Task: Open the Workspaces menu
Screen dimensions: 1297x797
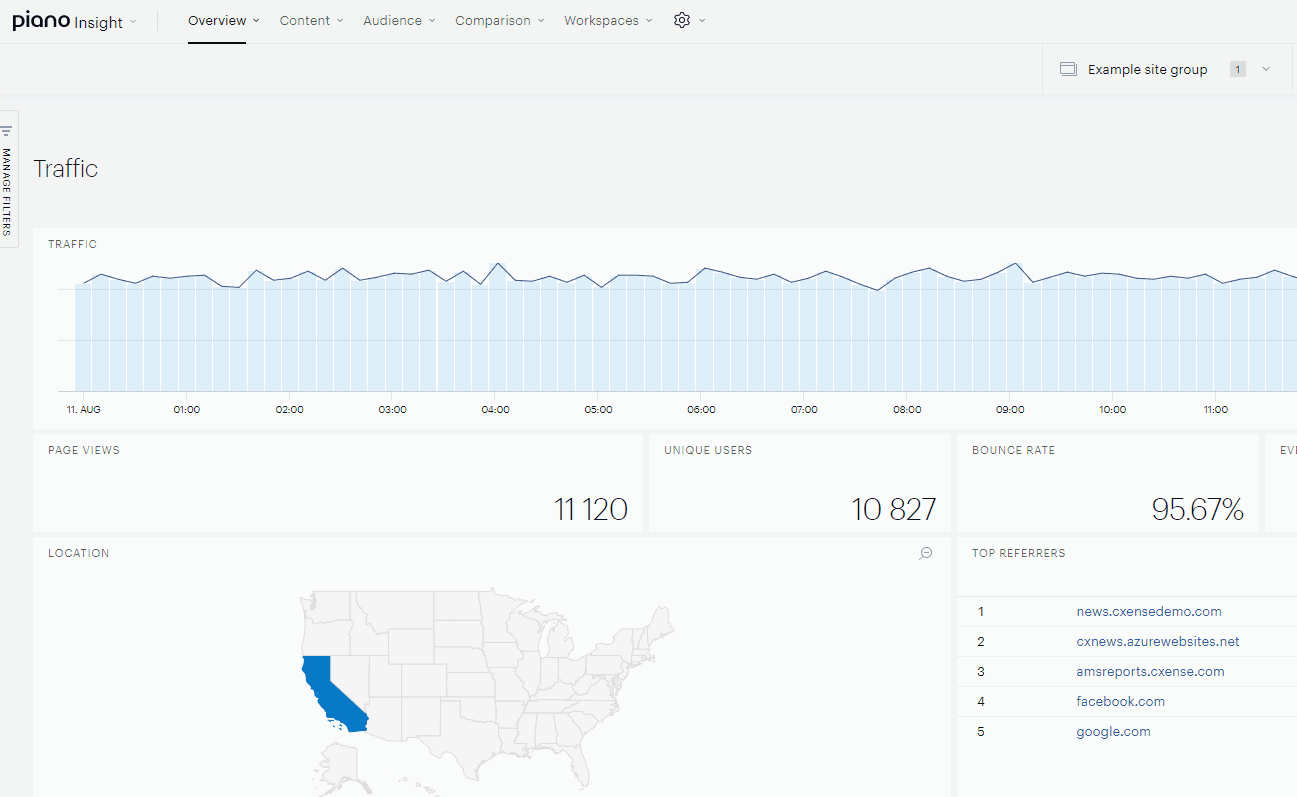Action: pos(608,20)
